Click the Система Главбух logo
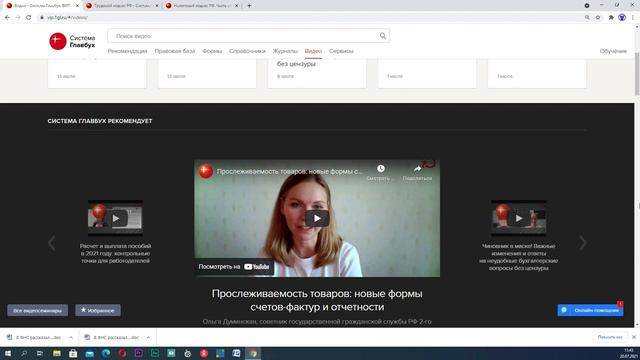Viewport: 640px width, 360px height. [72, 41]
